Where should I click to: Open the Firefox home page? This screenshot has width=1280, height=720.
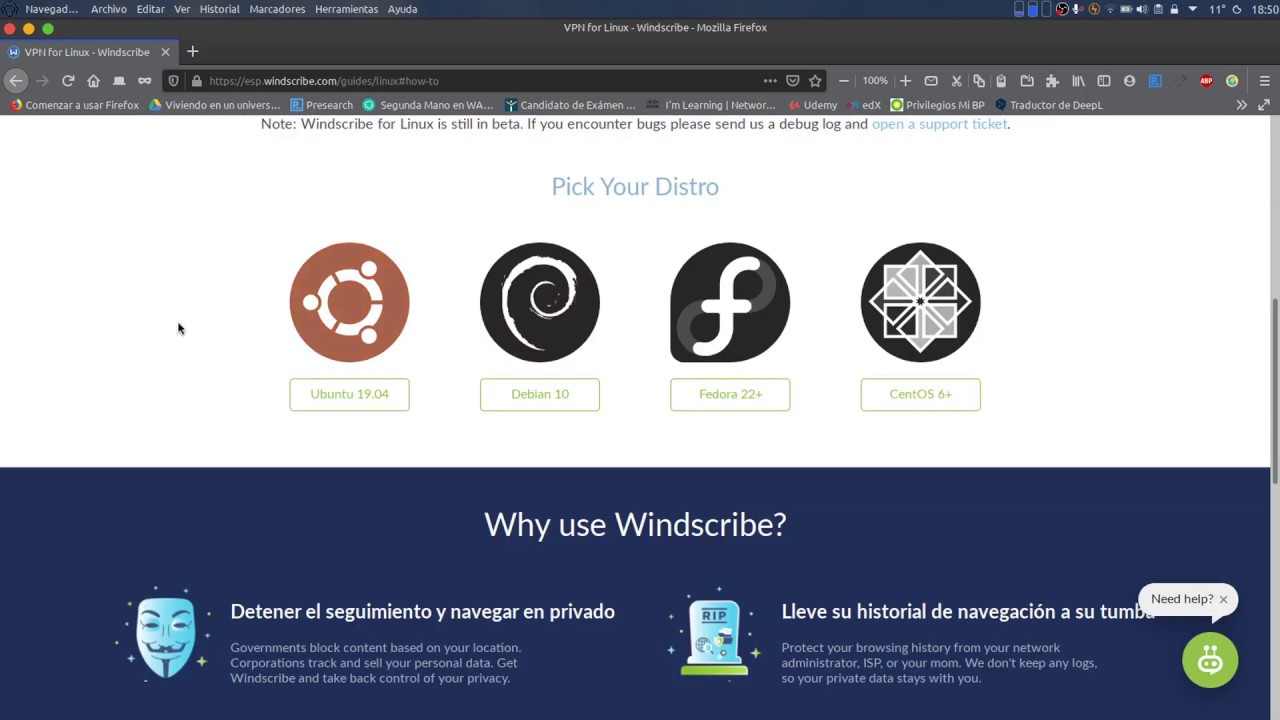click(x=93, y=81)
